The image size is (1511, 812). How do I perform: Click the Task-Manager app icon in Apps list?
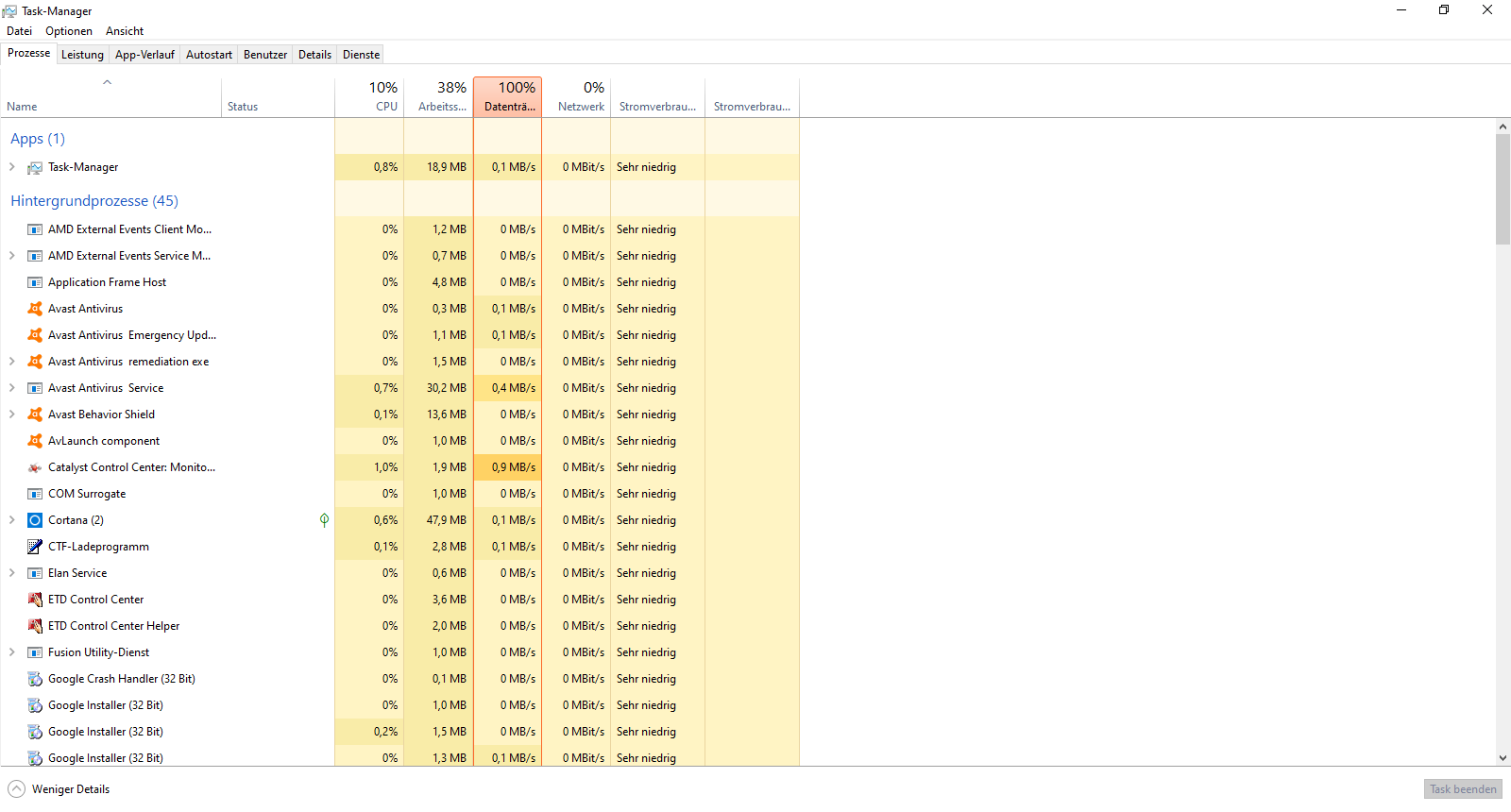pyautogui.click(x=35, y=168)
